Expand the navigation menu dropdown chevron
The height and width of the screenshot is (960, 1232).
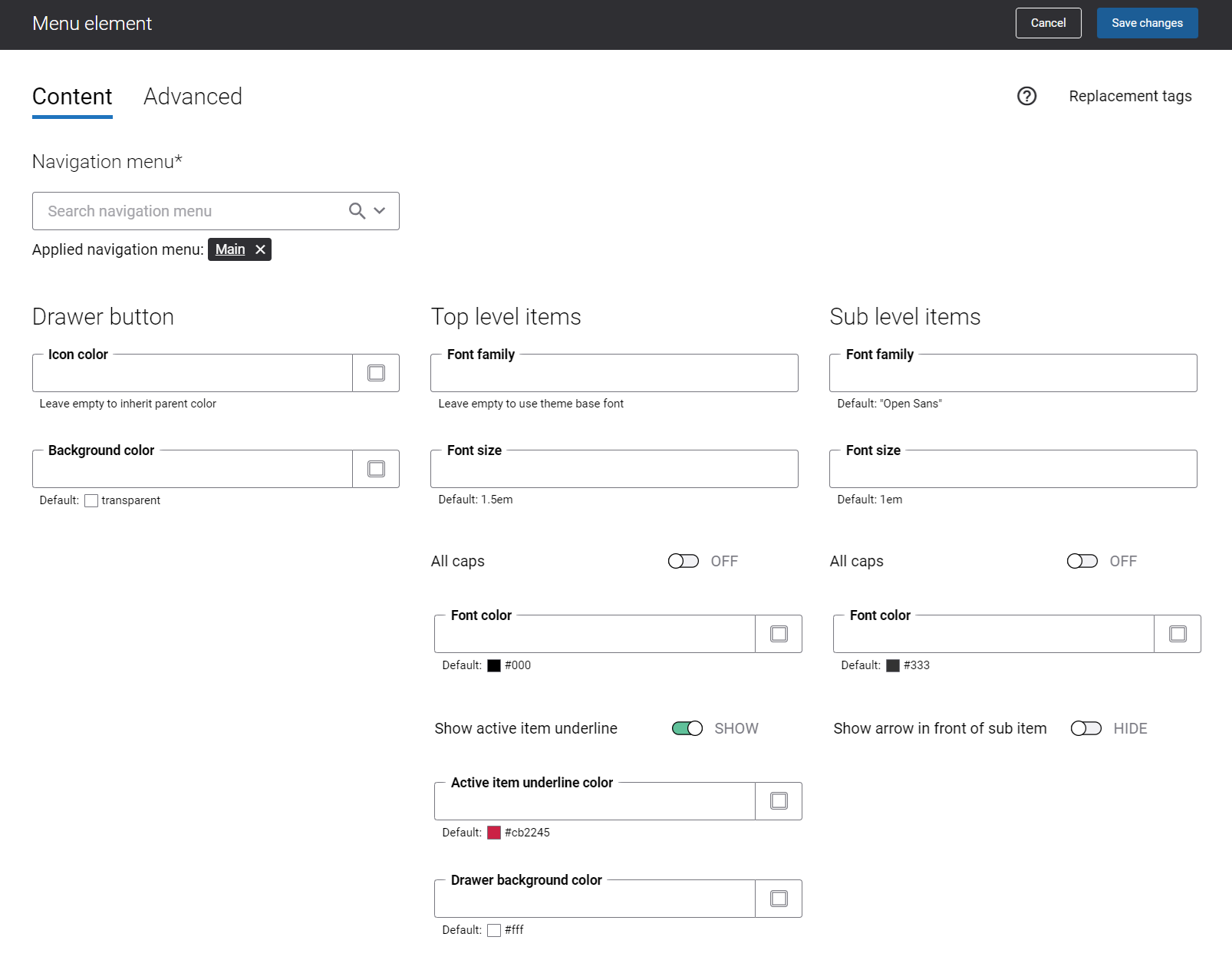tap(379, 211)
